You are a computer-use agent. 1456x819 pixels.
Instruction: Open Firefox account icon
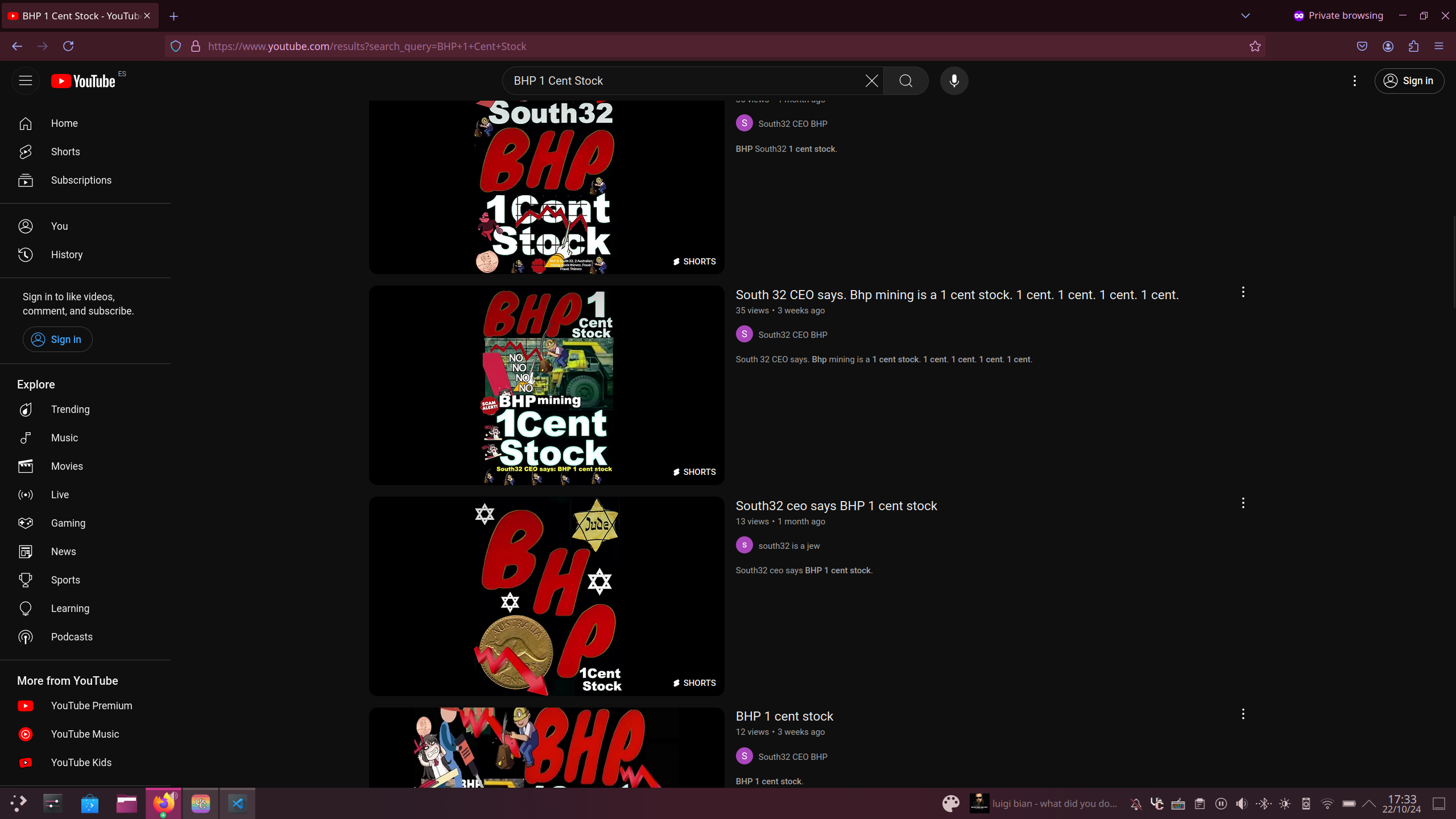[x=1388, y=47]
